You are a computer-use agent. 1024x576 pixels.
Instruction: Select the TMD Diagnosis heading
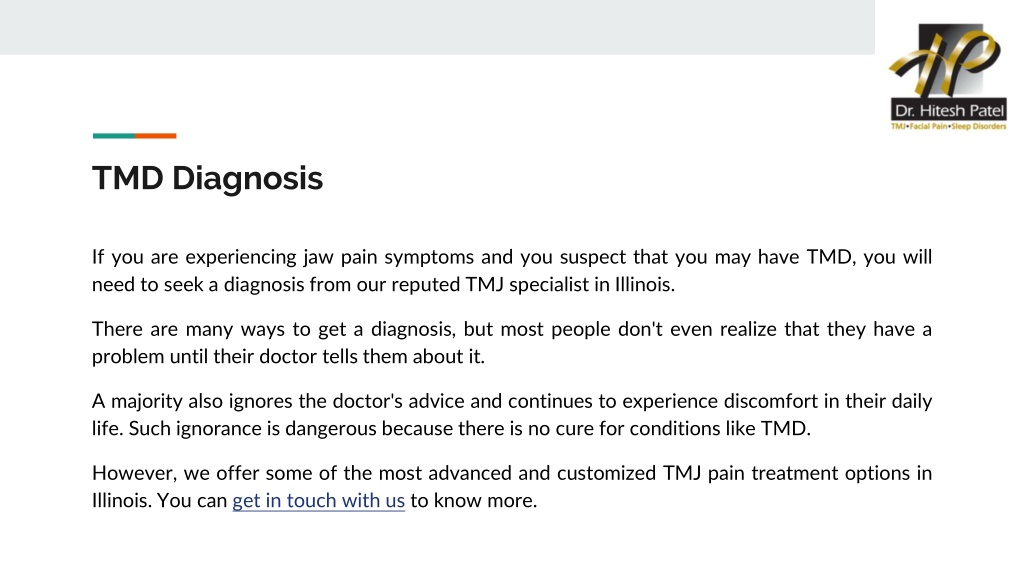point(208,178)
